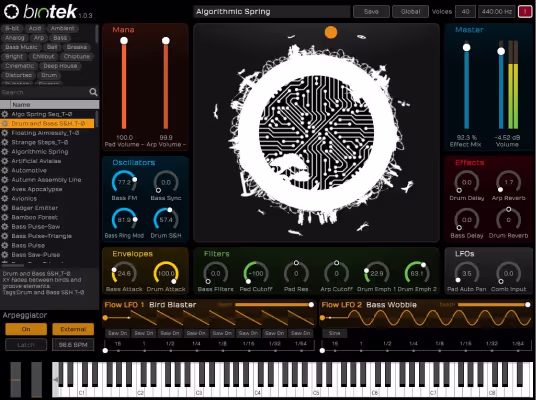Click the 98.6 BPM tempo field

point(73,345)
